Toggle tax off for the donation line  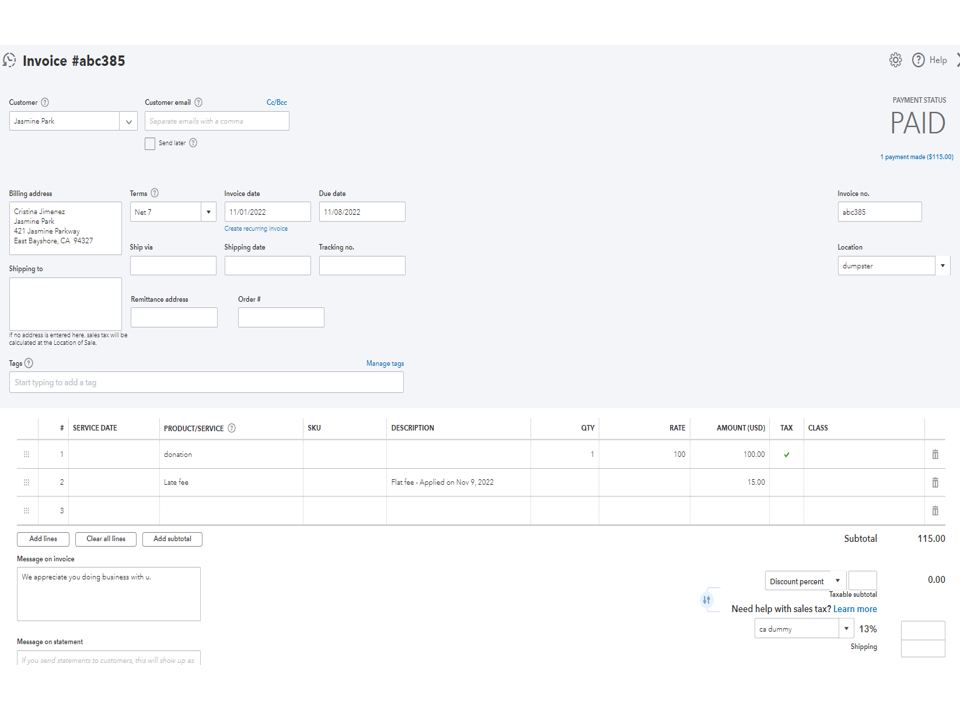click(786, 453)
